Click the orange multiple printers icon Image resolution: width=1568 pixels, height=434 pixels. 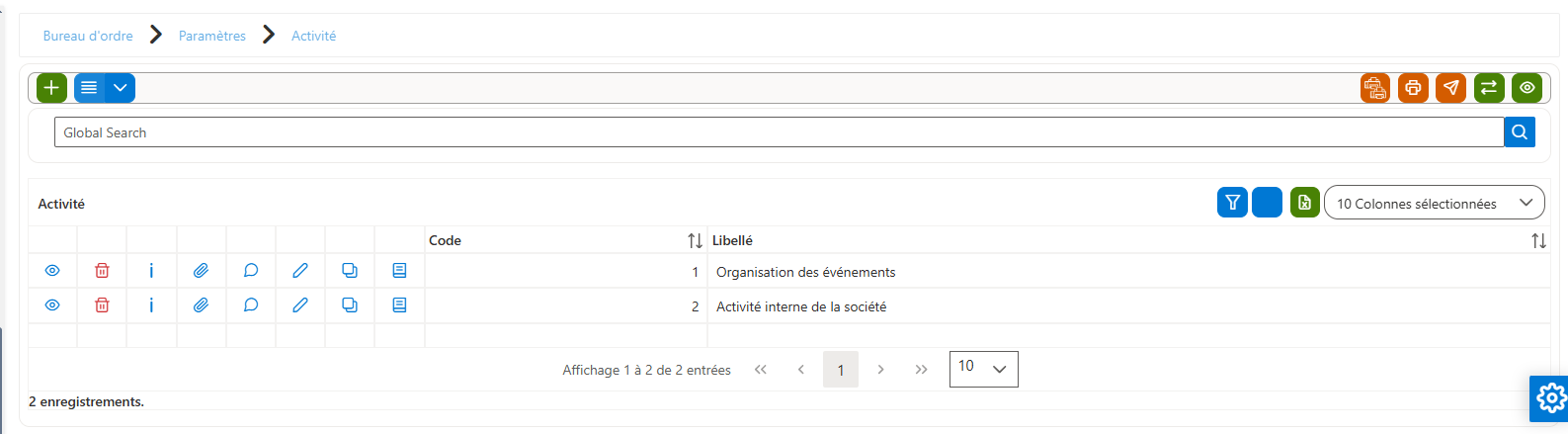point(1374,88)
